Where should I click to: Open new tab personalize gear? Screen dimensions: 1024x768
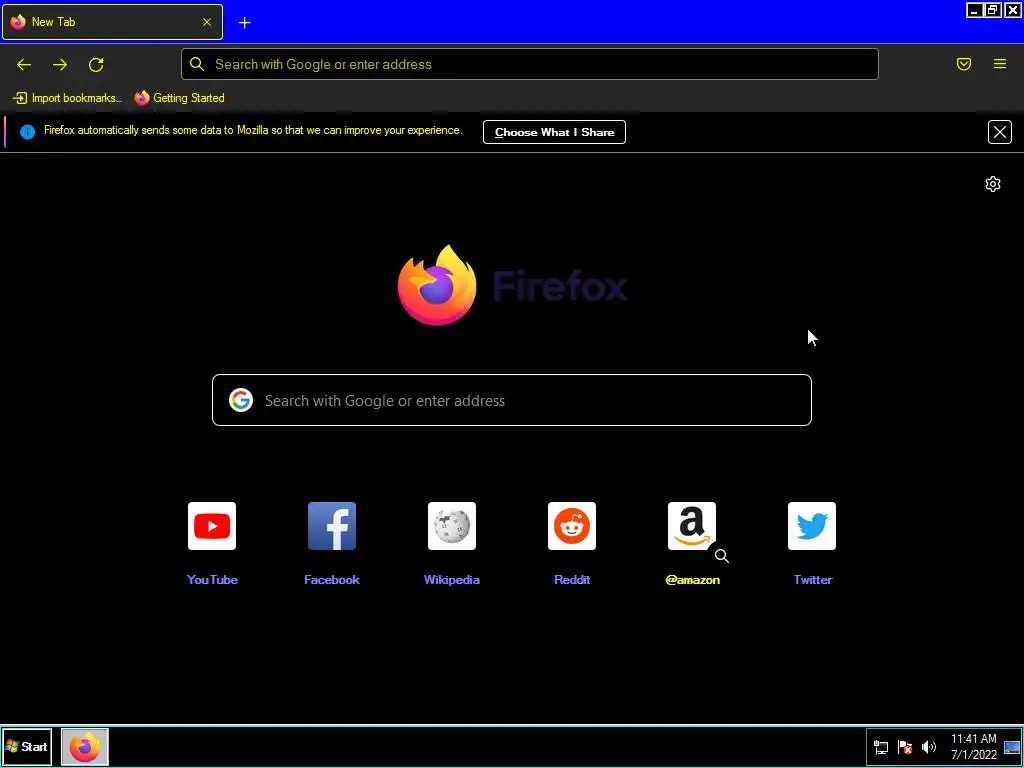click(993, 184)
